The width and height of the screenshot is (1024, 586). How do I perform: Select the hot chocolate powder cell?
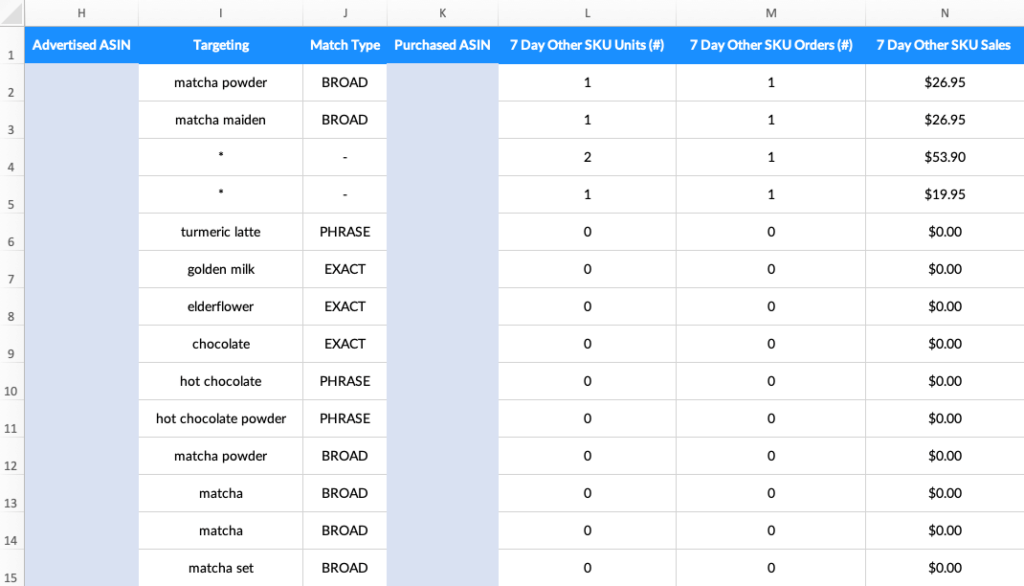click(221, 419)
